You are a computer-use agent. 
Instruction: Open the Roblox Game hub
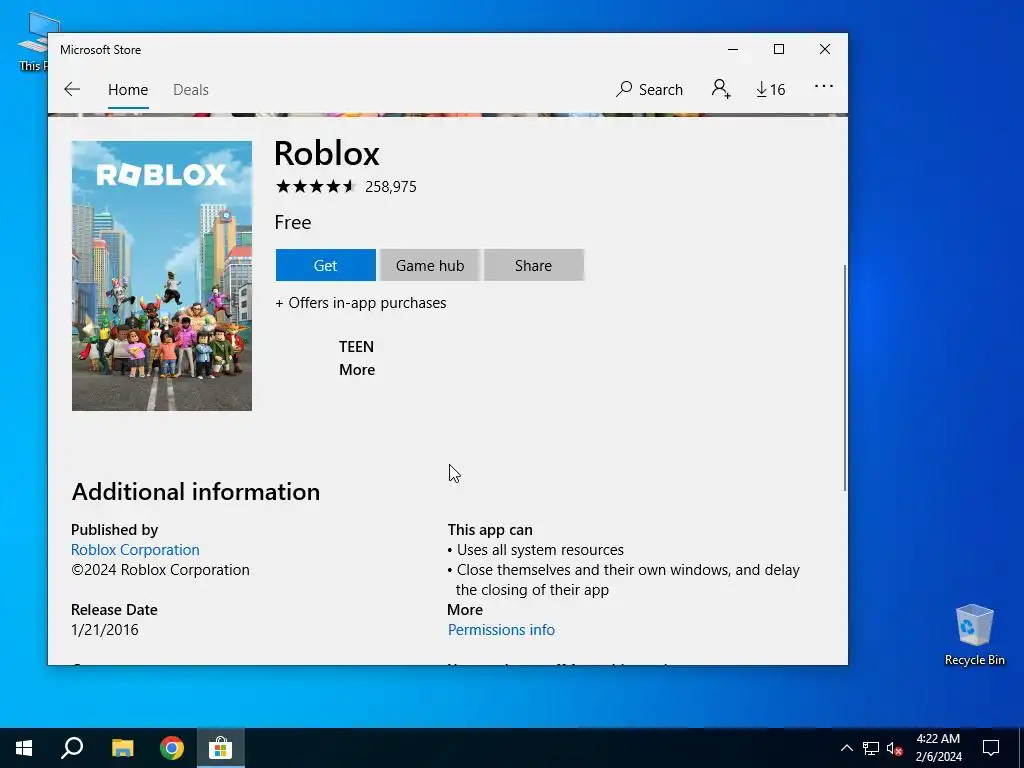tap(430, 265)
